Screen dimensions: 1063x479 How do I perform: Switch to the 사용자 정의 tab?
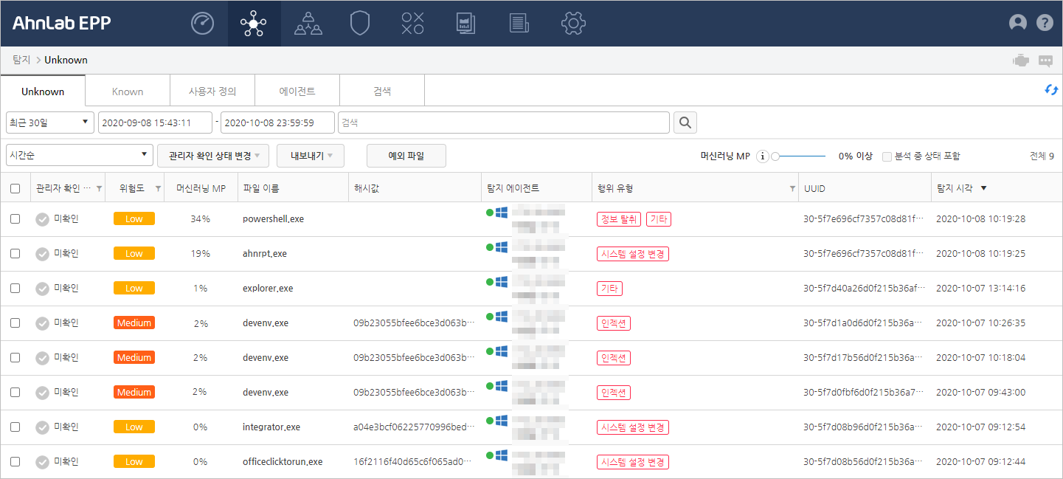point(212,91)
